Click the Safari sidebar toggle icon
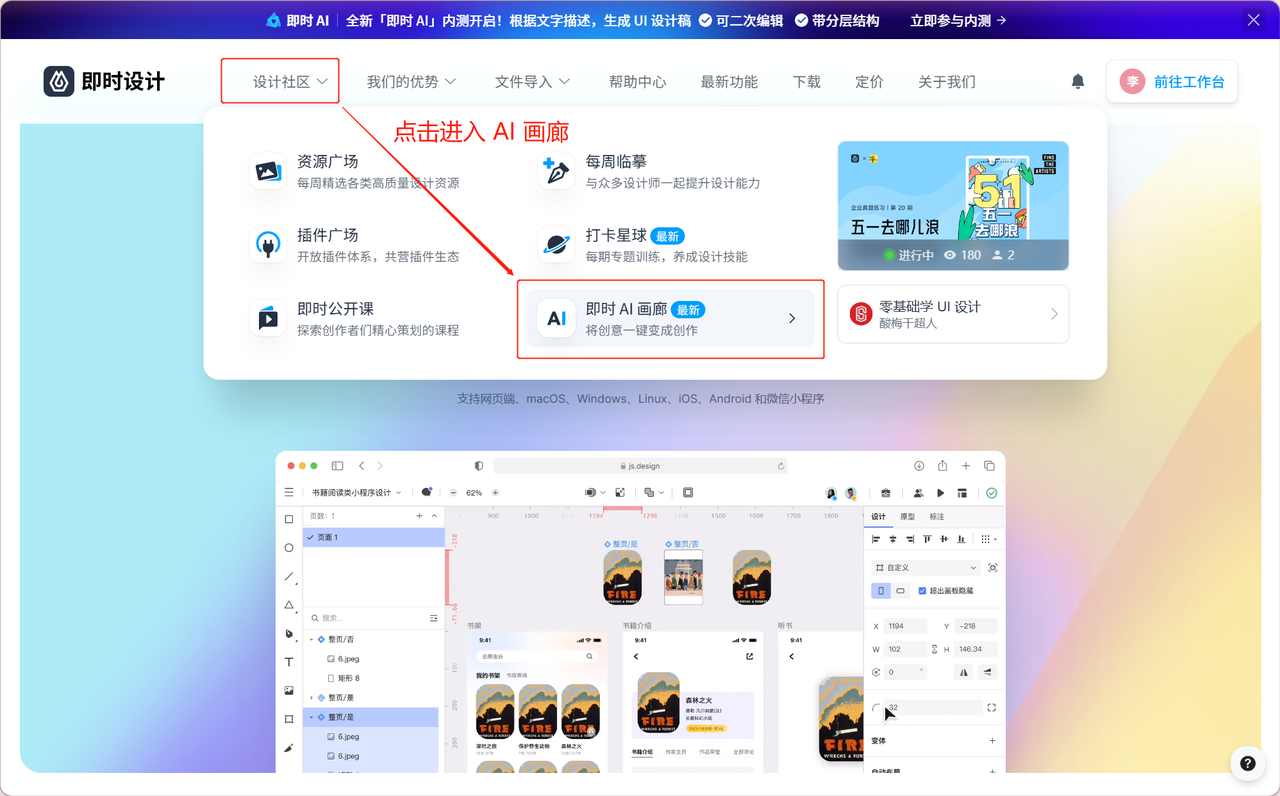This screenshot has height=796, width=1280. pos(337,466)
